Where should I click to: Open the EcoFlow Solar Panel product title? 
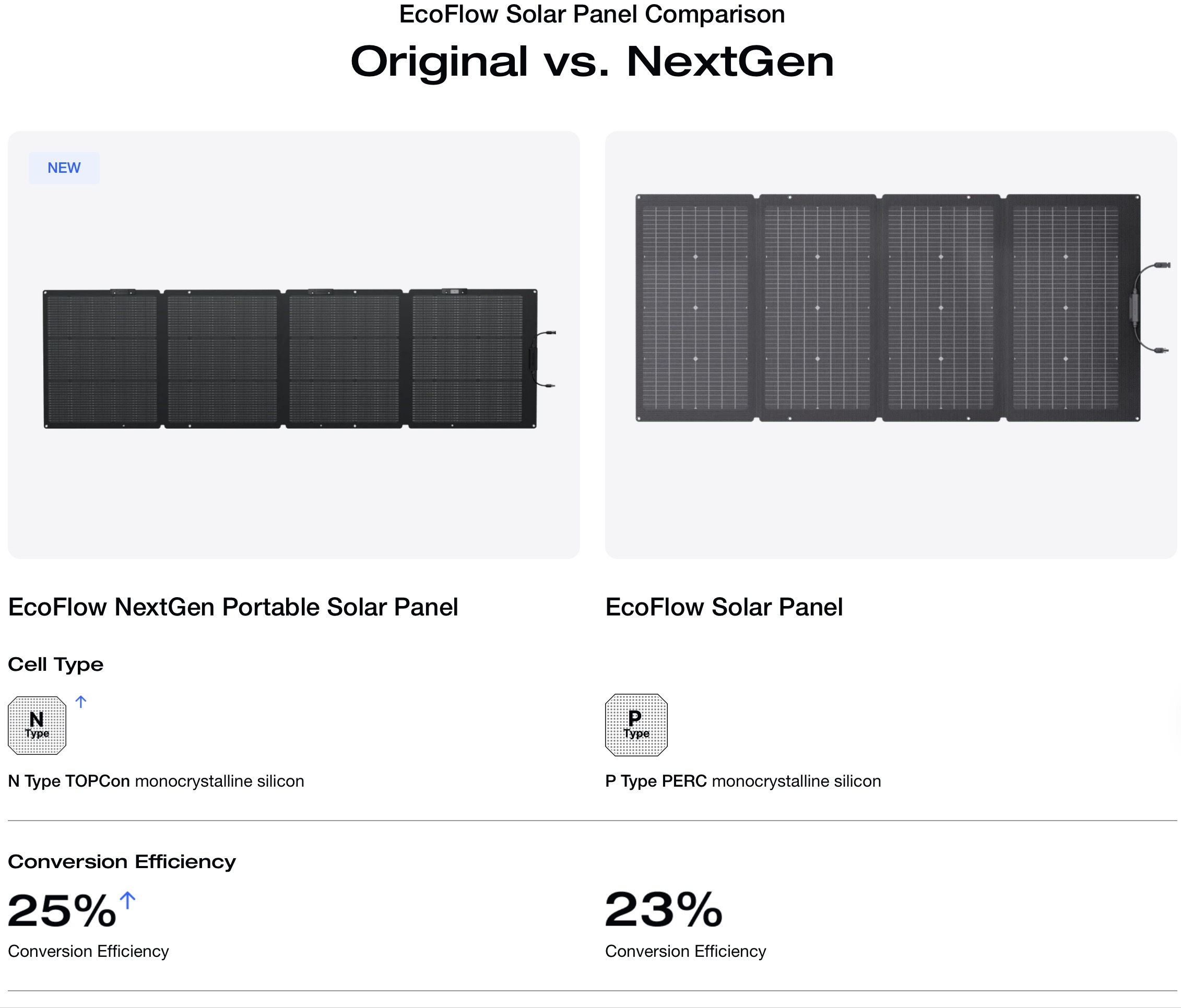(x=724, y=608)
